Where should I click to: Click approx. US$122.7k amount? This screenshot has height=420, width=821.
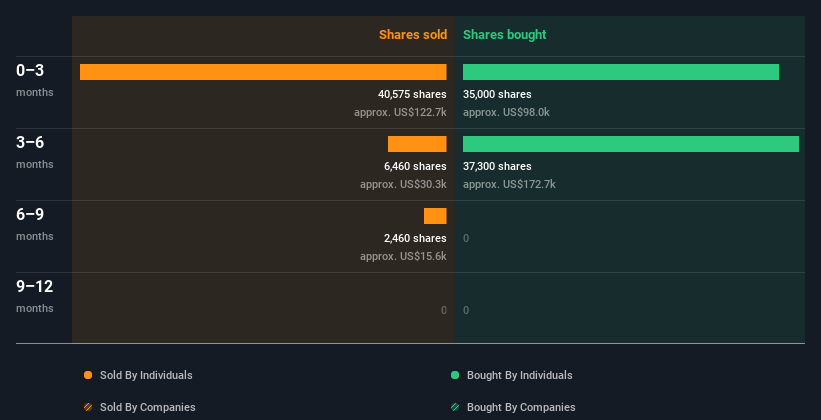point(400,113)
